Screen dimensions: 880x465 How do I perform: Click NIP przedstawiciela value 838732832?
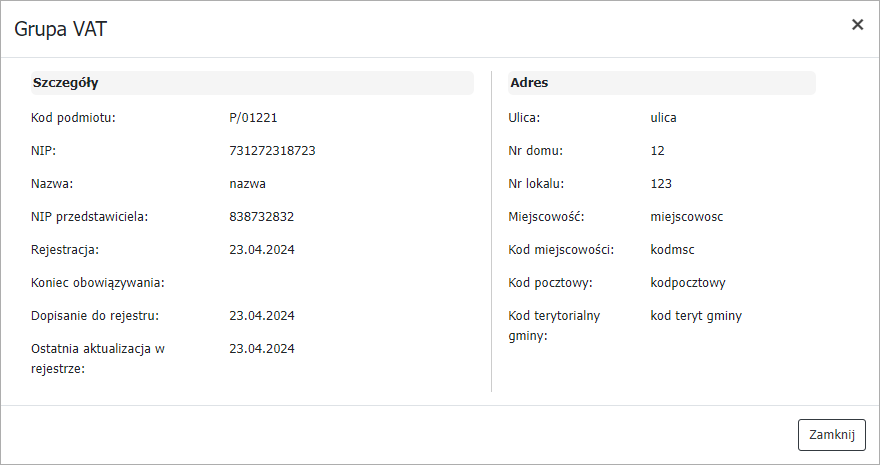point(261,217)
